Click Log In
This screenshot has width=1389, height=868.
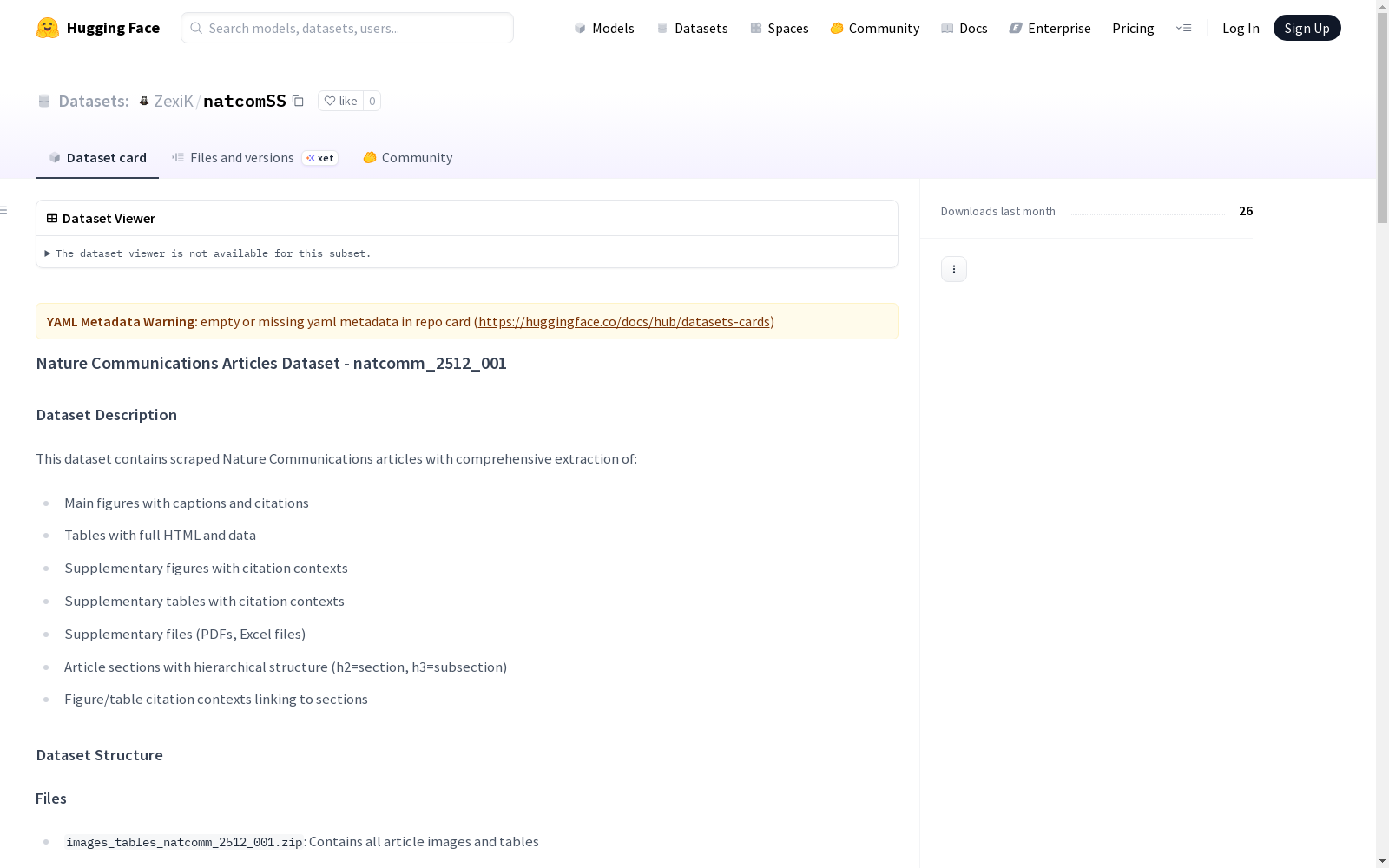(1241, 28)
